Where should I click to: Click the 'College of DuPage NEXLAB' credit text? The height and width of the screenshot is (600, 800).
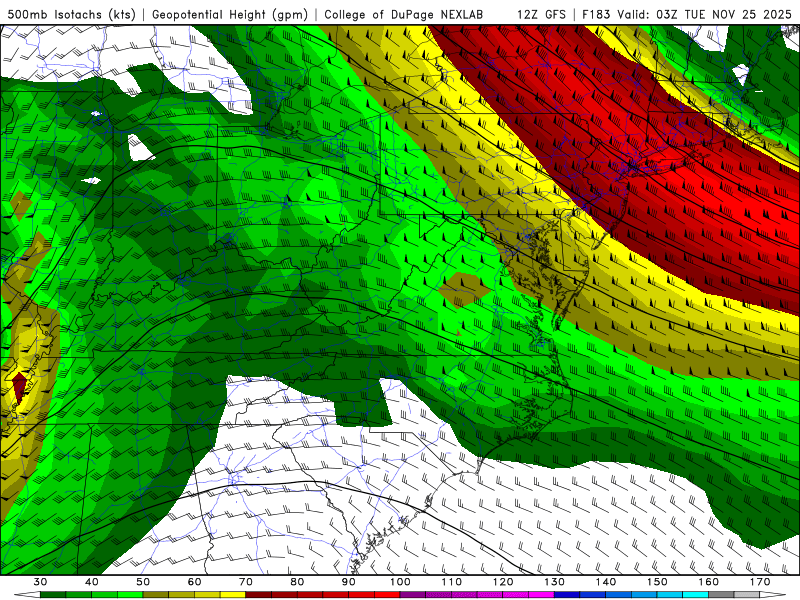(x=404, y=14)
